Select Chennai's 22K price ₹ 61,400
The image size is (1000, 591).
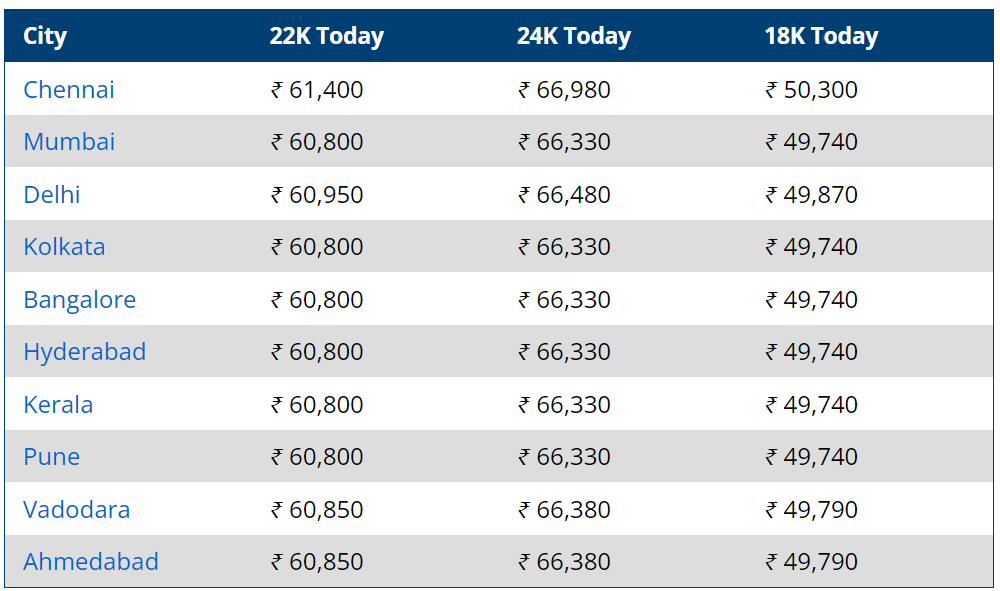(317, 90)
